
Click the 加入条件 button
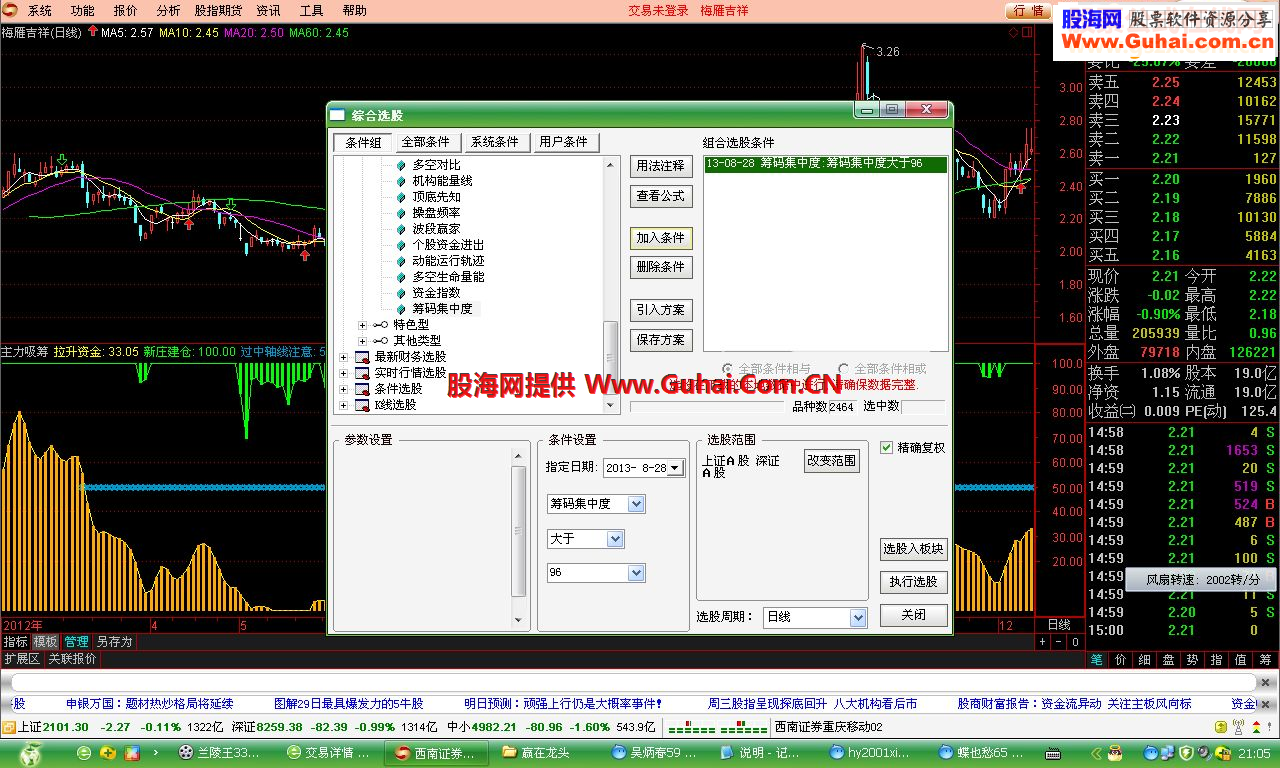[661, 238]
